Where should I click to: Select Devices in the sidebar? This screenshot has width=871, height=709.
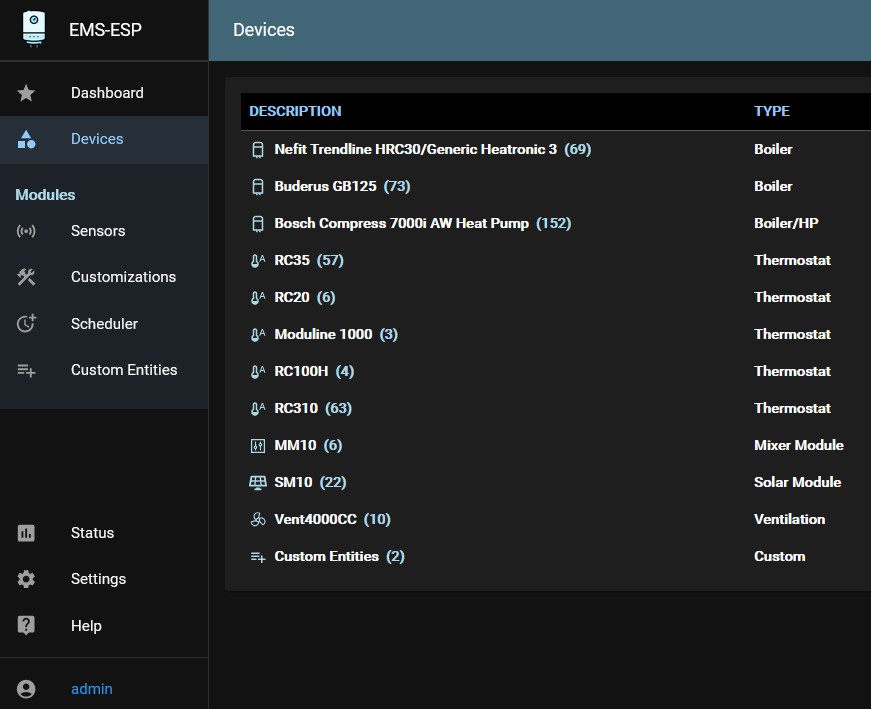(x=104, y=139)
